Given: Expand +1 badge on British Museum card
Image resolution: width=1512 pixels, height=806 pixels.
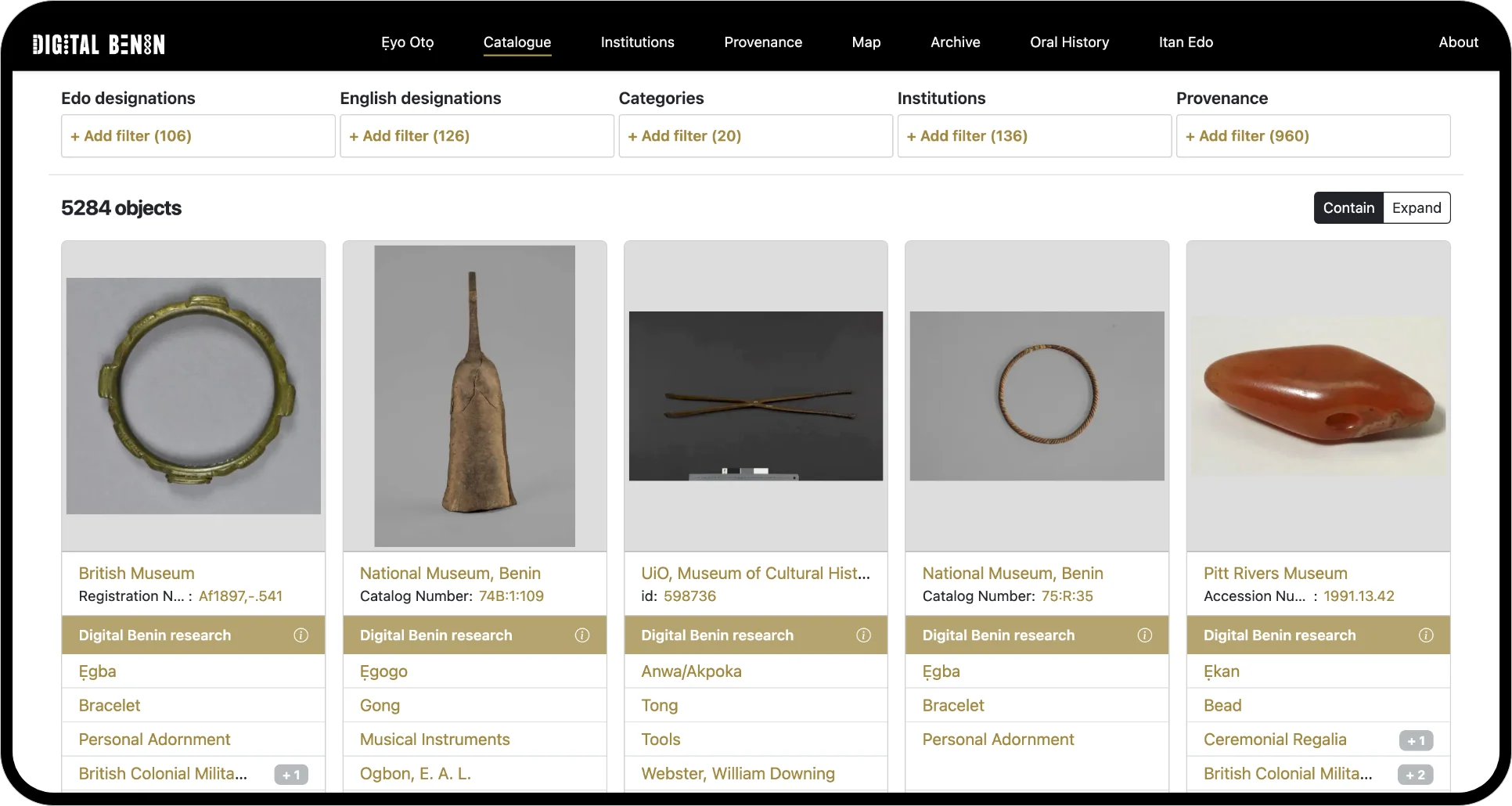Looking at the screenshot, I should point(291,775).
